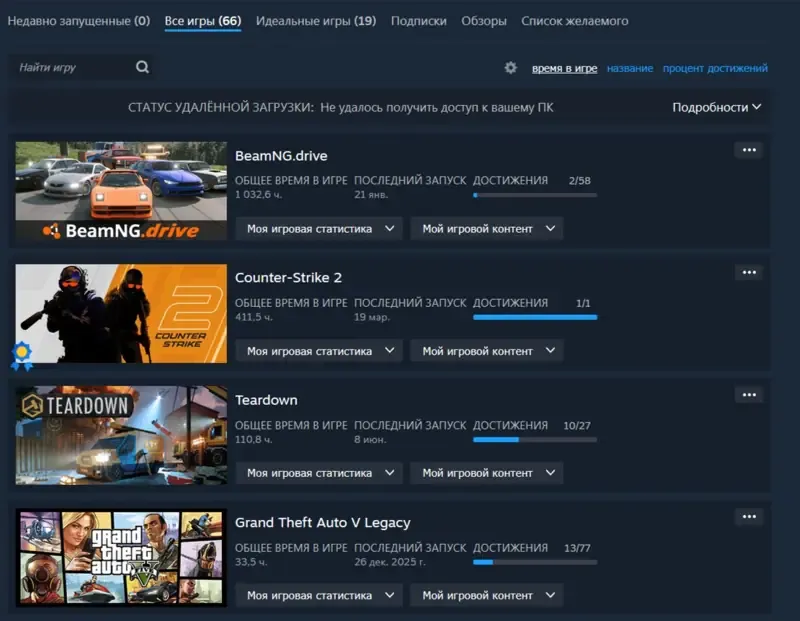This screenshot has width=800, height=621.
Task: Click BeamNG.drive achievements progress bar
Action: (x=535, y=195)
